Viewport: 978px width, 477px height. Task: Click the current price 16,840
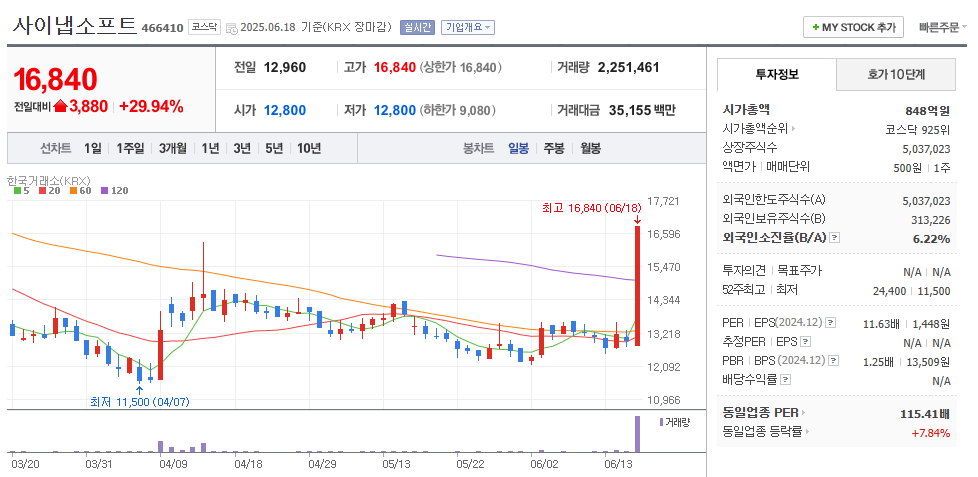pos(56,79)
